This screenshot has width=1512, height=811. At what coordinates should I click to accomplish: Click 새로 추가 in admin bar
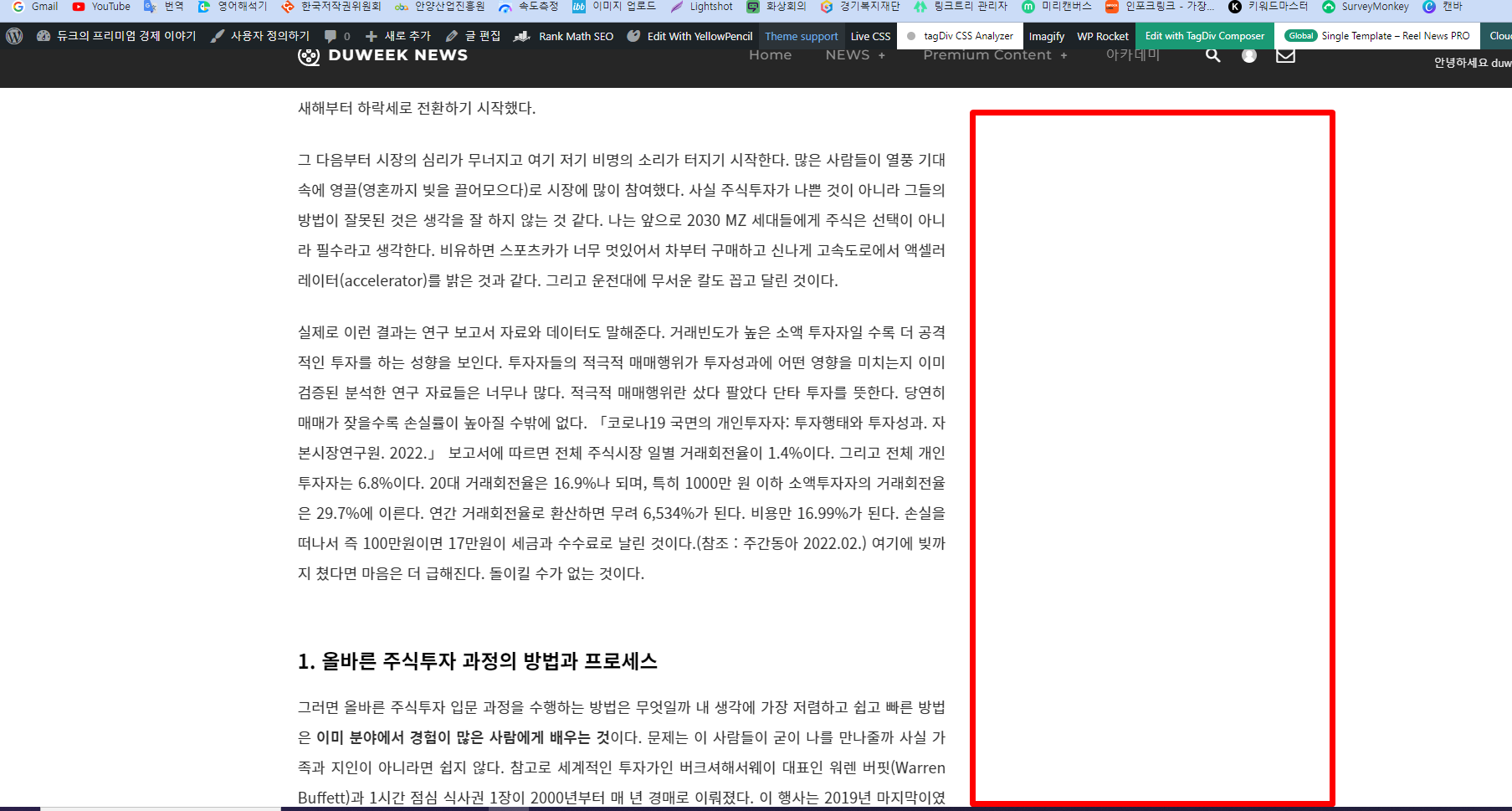coord(398,36)
